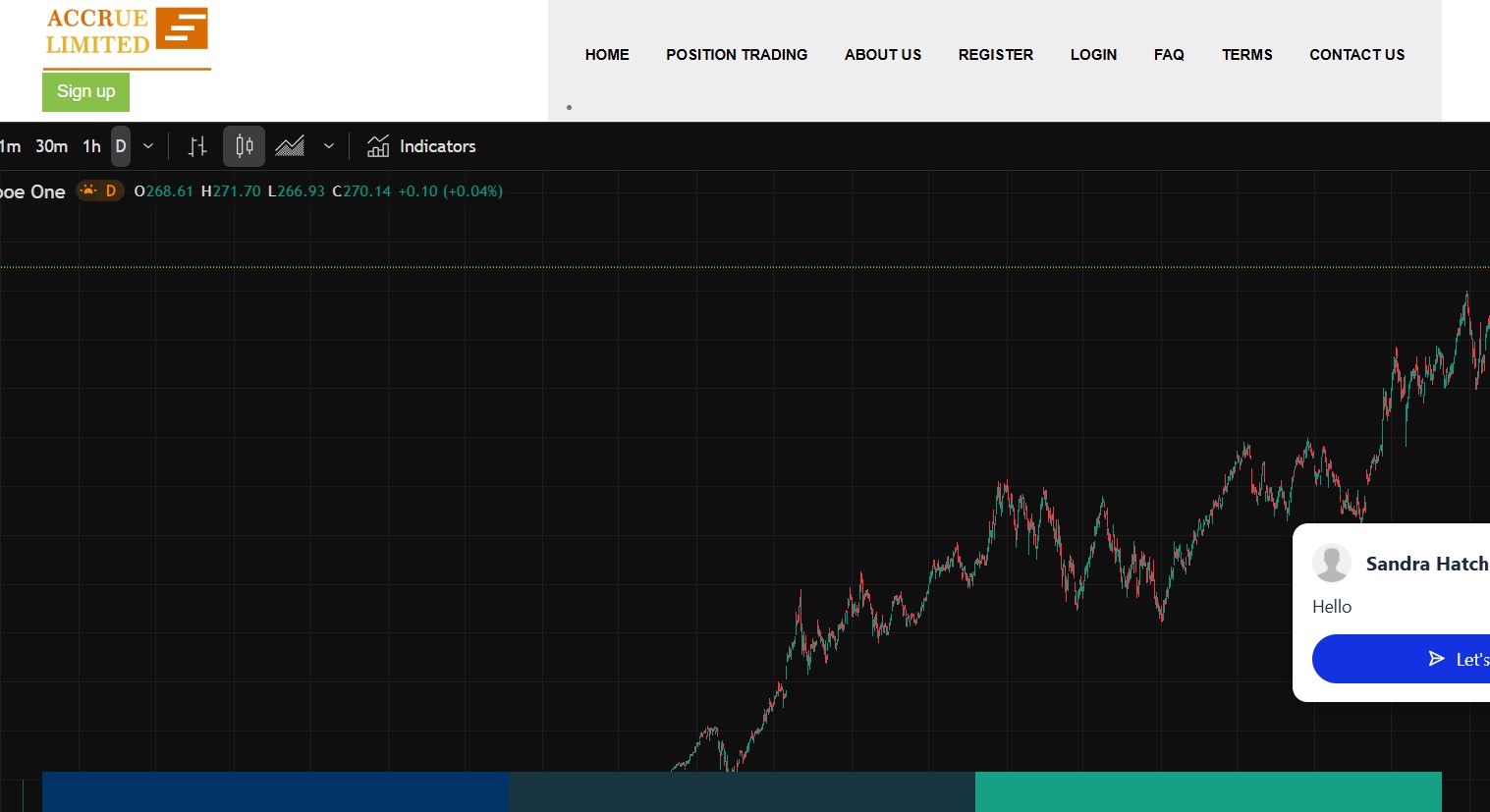
Task: Click the paper plane icon in the chat button
Action: [x=1436, y=659]
